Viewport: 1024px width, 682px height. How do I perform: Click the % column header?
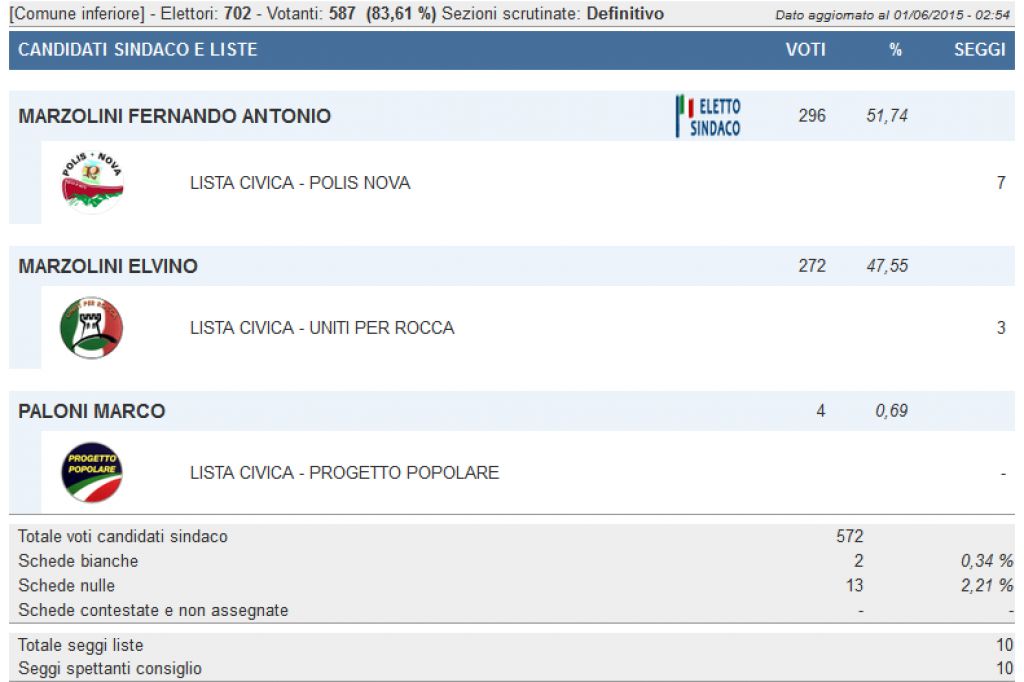(x=895, y=50)
